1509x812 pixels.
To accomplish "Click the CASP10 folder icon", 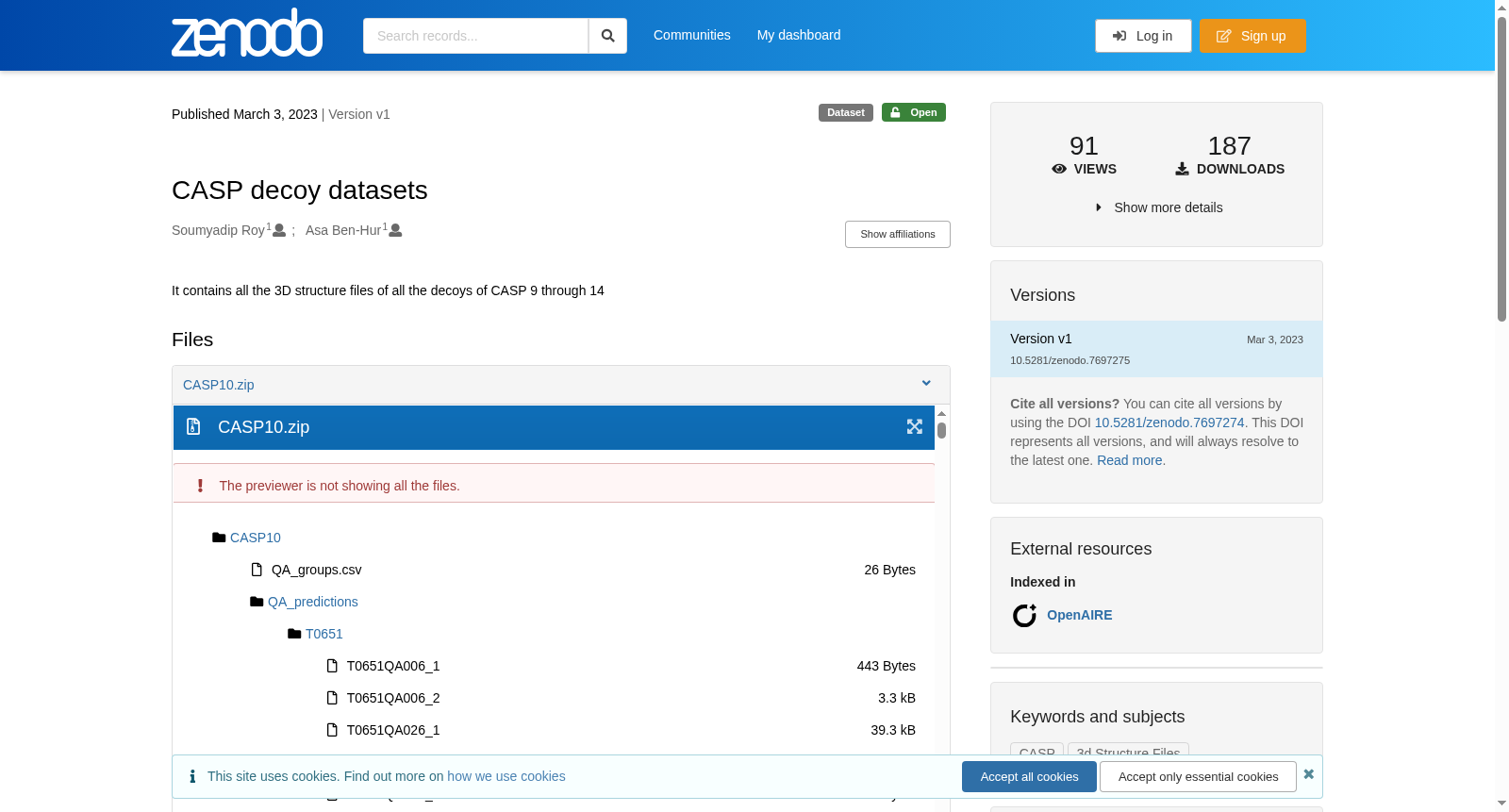I will click(x=219, y=538).
